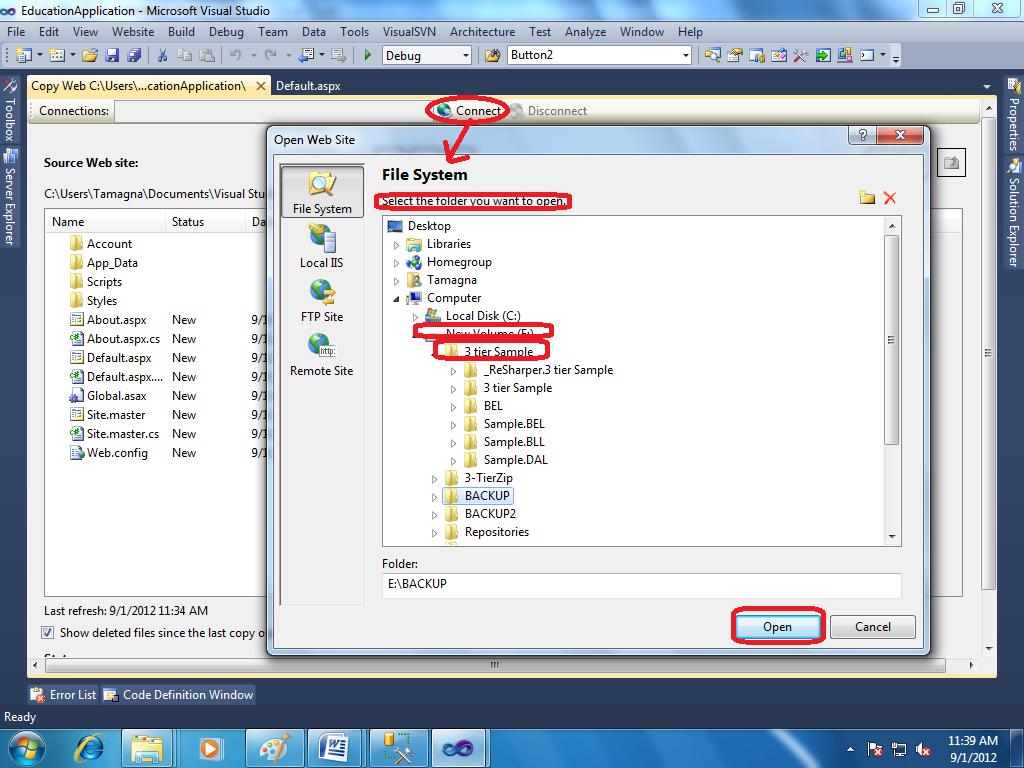
Task: Open the VisualSVN menu
Action: tap(409, 31)
